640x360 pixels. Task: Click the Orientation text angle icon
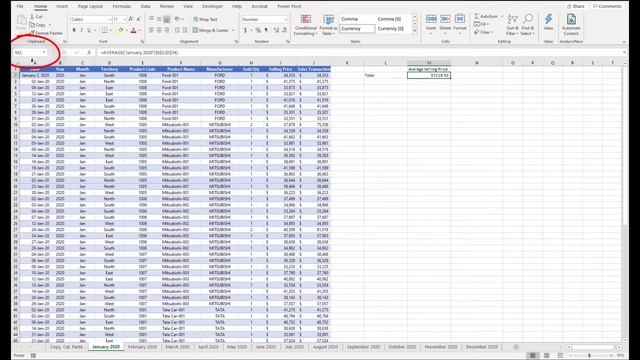click(x=178, y=19)
